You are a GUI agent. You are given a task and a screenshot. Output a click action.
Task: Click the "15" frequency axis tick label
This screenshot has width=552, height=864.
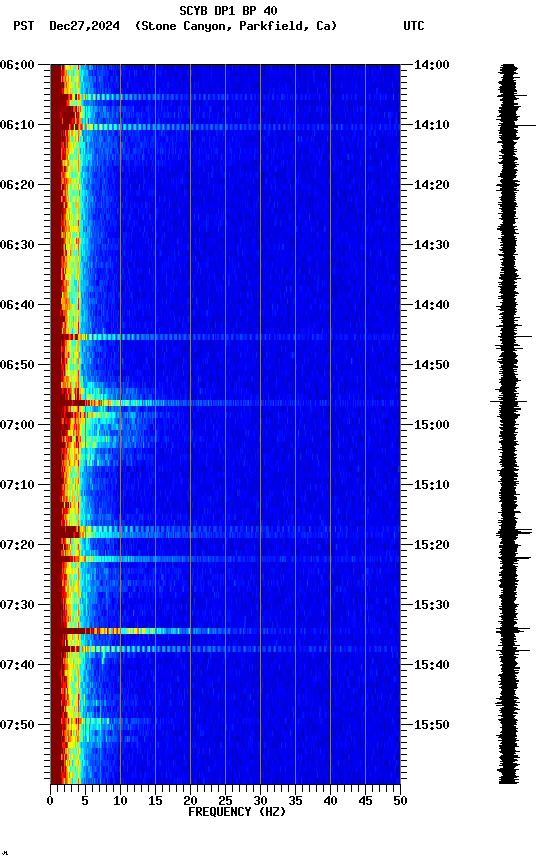pyautogui.click(x=155, y=801)
